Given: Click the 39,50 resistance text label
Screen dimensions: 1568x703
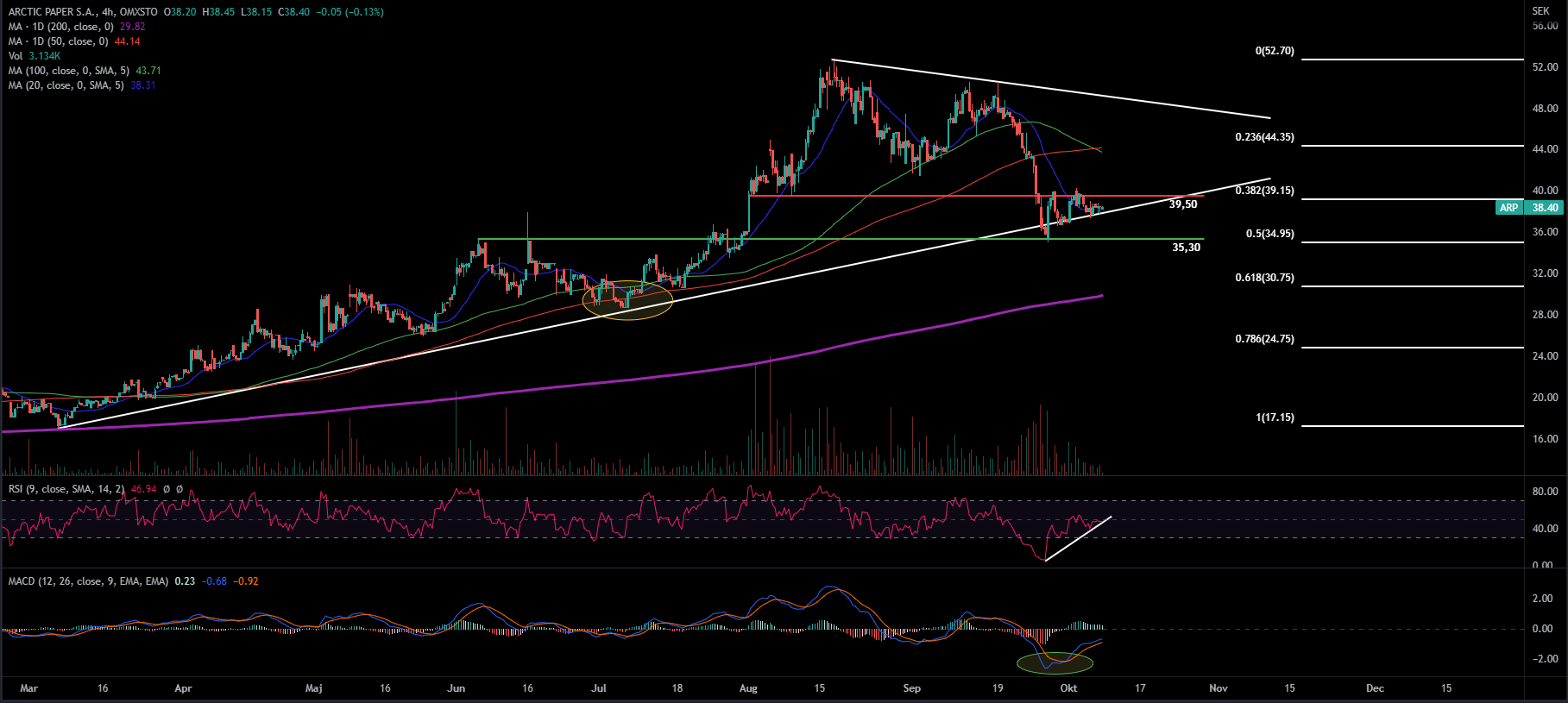Looking at the screenshot, I should pyautogui.click(x=1182, y=204).
